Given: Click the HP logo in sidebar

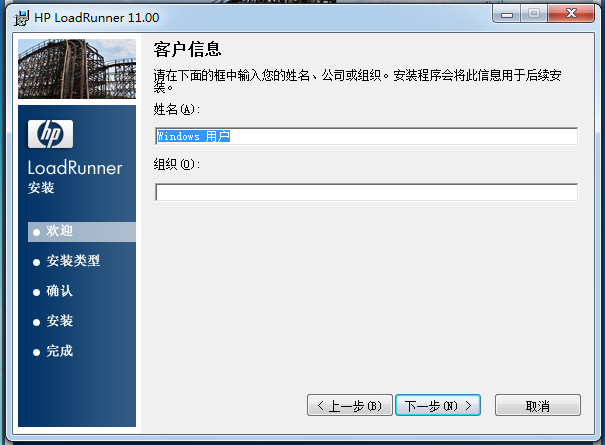Looking at the screenshot, I should (50, 134).
